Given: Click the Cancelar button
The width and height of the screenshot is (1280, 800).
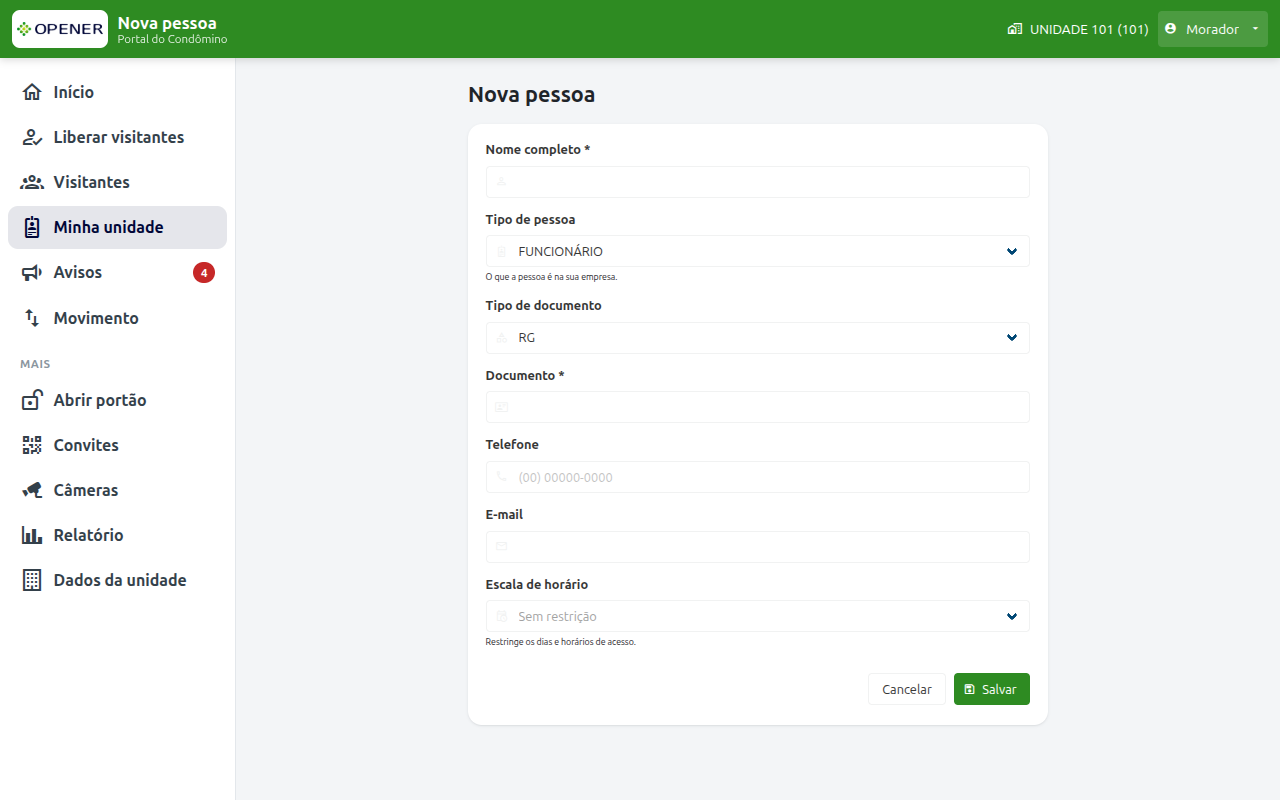Looking at the screenshot, I should point(907,689).
